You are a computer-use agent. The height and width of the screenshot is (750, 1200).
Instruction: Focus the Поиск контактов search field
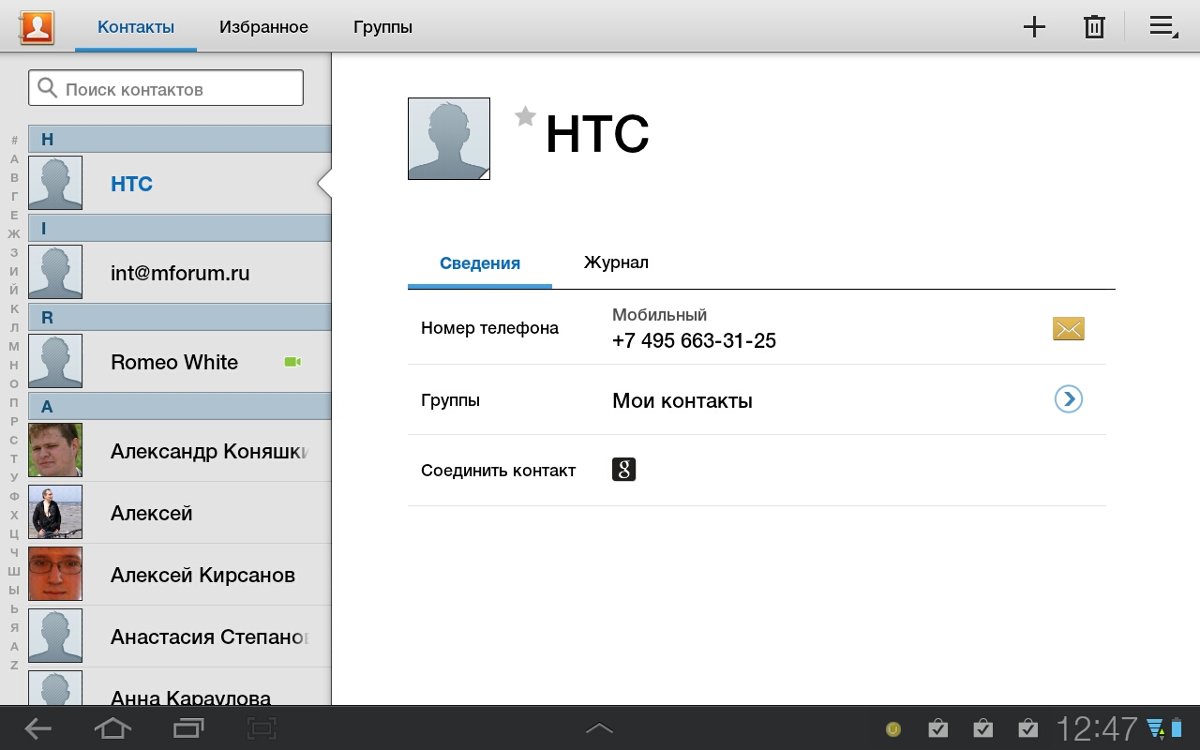[166, 88]
